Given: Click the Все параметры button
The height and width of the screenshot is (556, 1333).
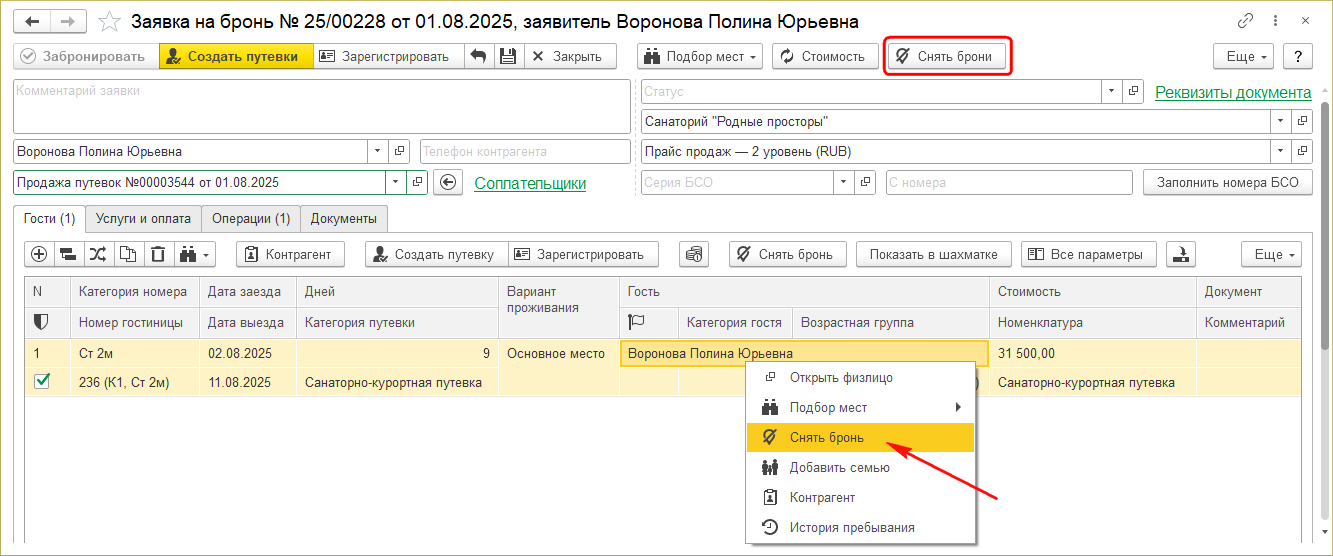Looking at the screenshot, I should (1089, 254).
